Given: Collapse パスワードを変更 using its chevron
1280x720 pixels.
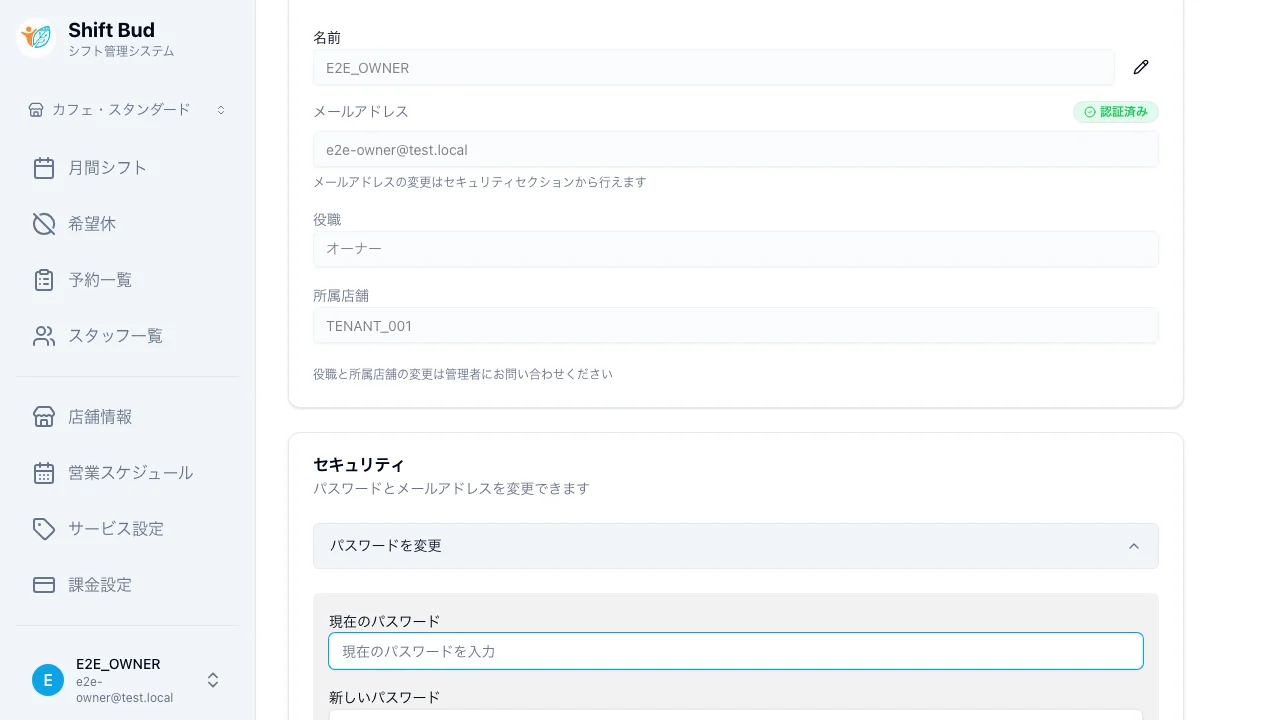Looking at the screenshot, I should (x=1134, y=546).
